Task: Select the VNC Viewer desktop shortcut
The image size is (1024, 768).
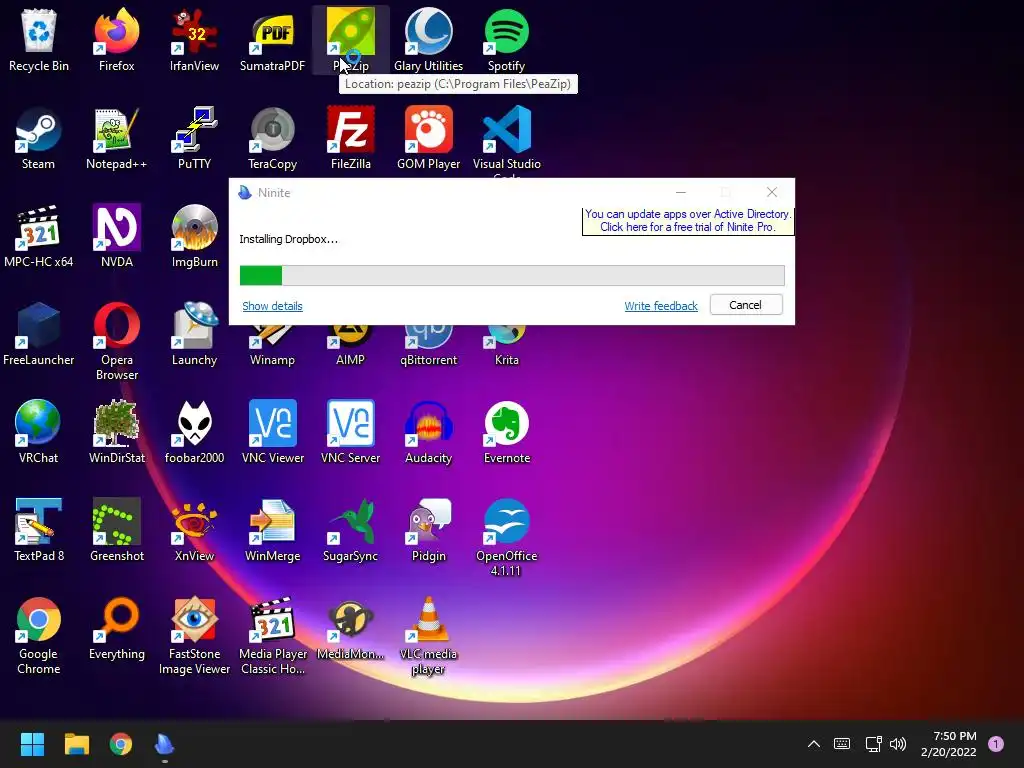Action: pos(273,432)
